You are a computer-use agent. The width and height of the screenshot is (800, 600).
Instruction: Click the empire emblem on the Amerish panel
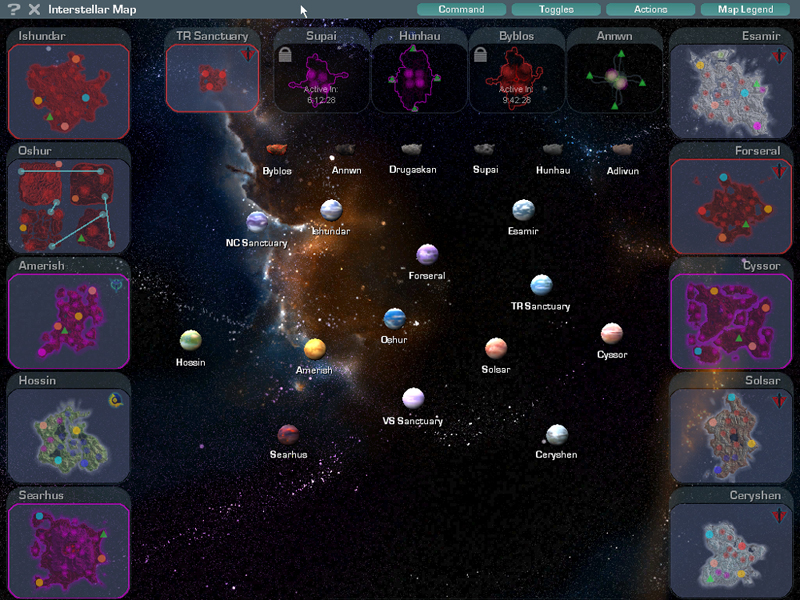tap(117, 285)
